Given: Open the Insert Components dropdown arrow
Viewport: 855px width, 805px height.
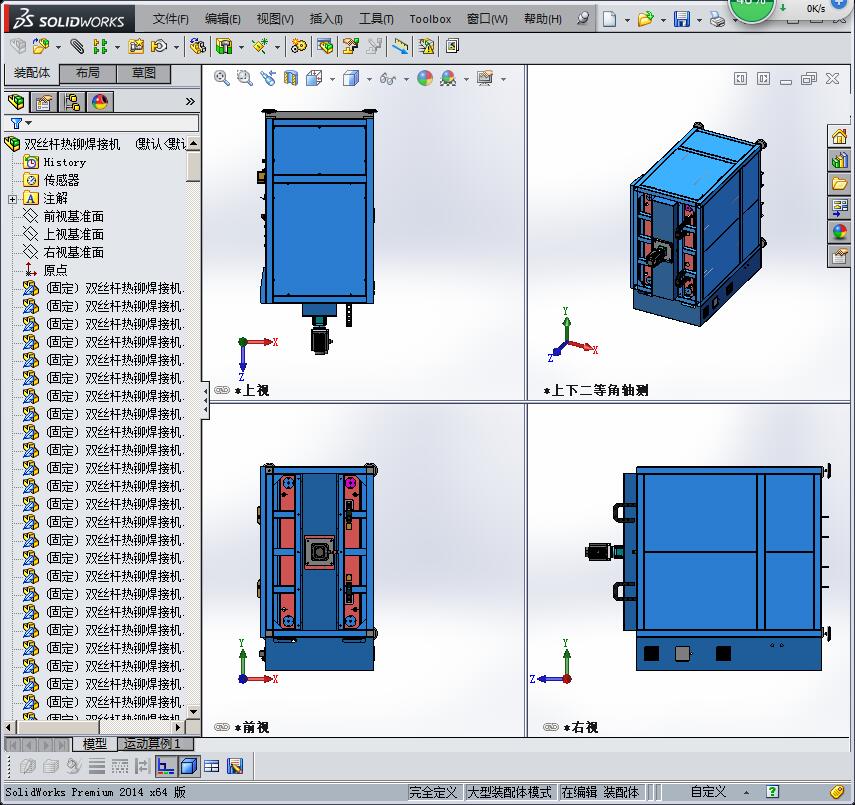Looking at the screenshot, I should [x=58, y=47].
